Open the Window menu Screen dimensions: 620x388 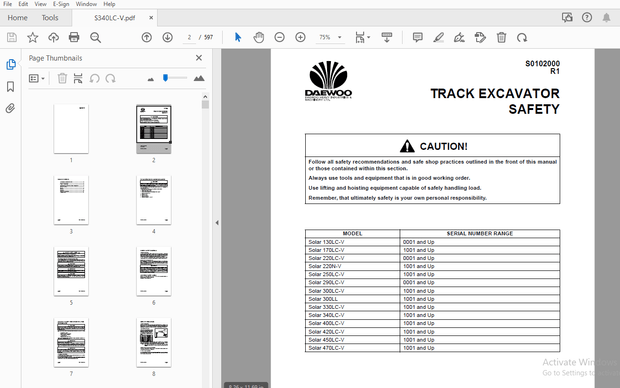click(x=86, y=4)
